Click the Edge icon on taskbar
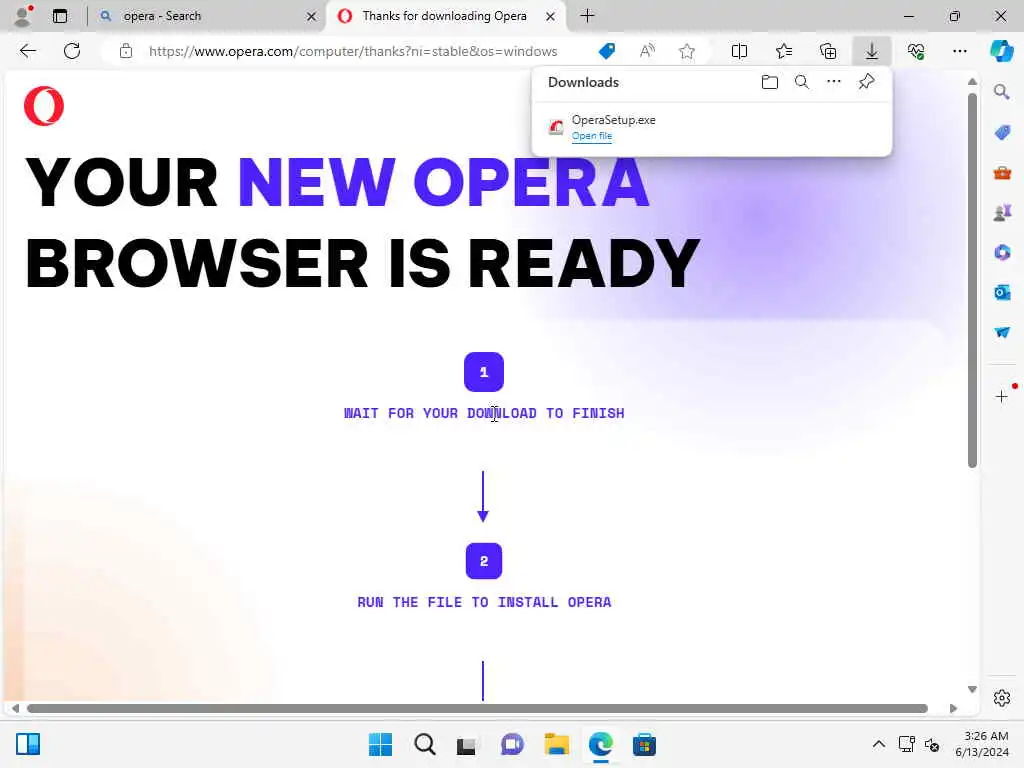1024x768 pixels. click(x=600, y=744)
